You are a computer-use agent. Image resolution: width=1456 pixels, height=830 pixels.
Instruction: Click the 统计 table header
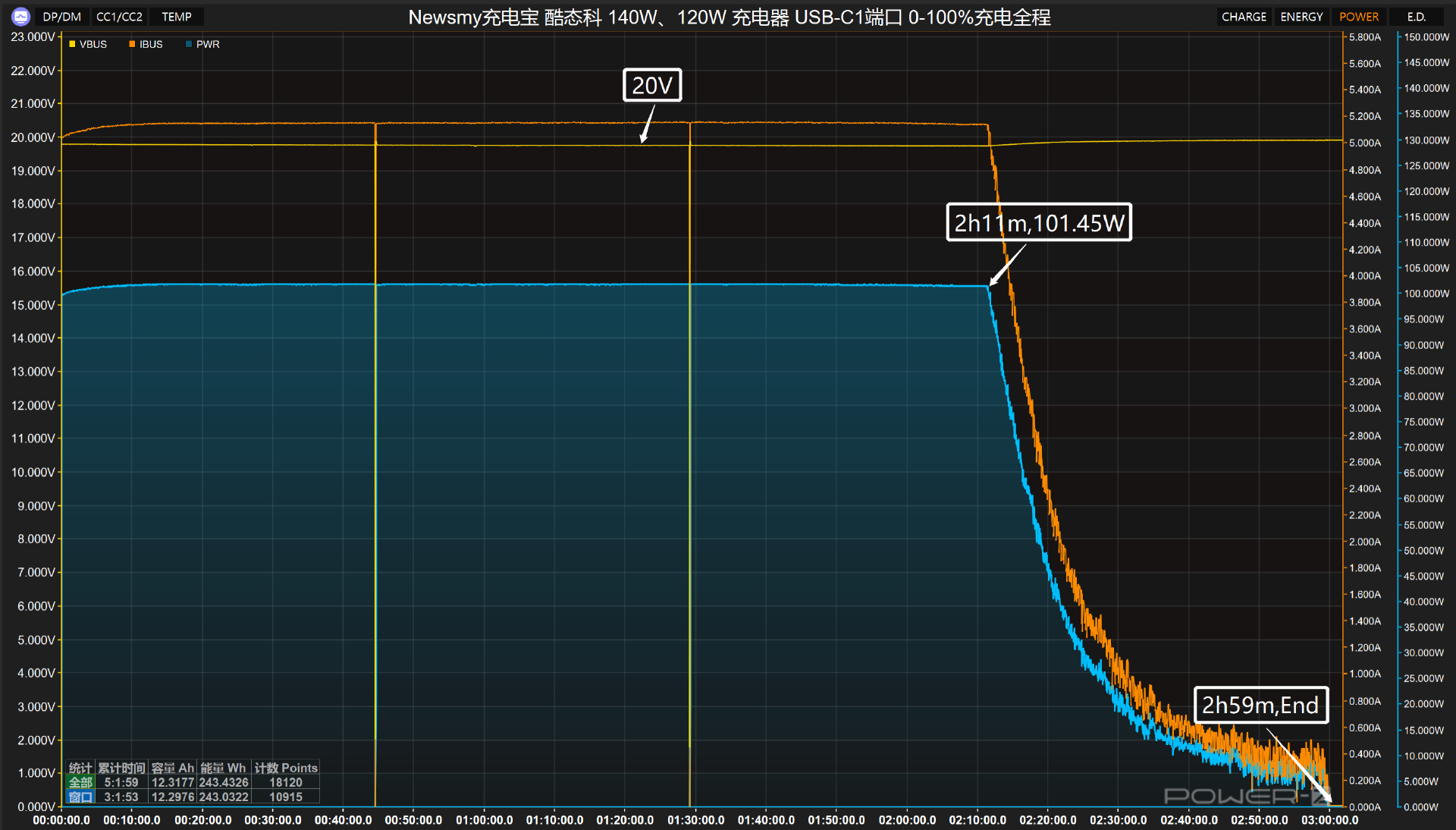(80, 768)
